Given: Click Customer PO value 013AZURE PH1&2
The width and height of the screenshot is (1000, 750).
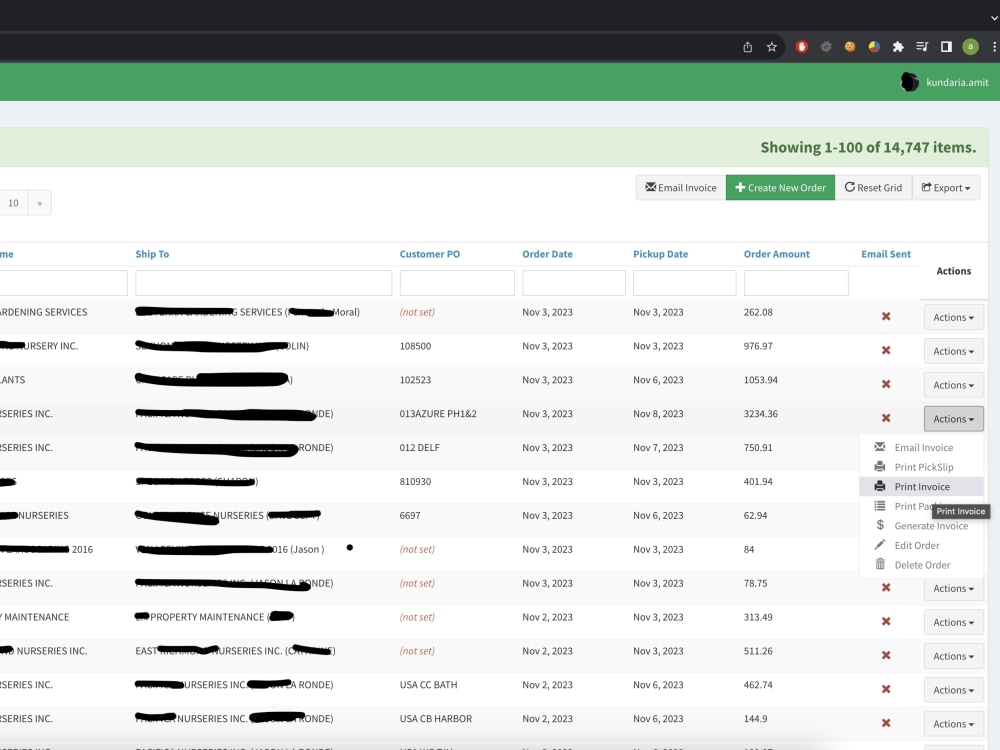Looking at the screenshot, I should pyautogui.click(x=438, y=414).
